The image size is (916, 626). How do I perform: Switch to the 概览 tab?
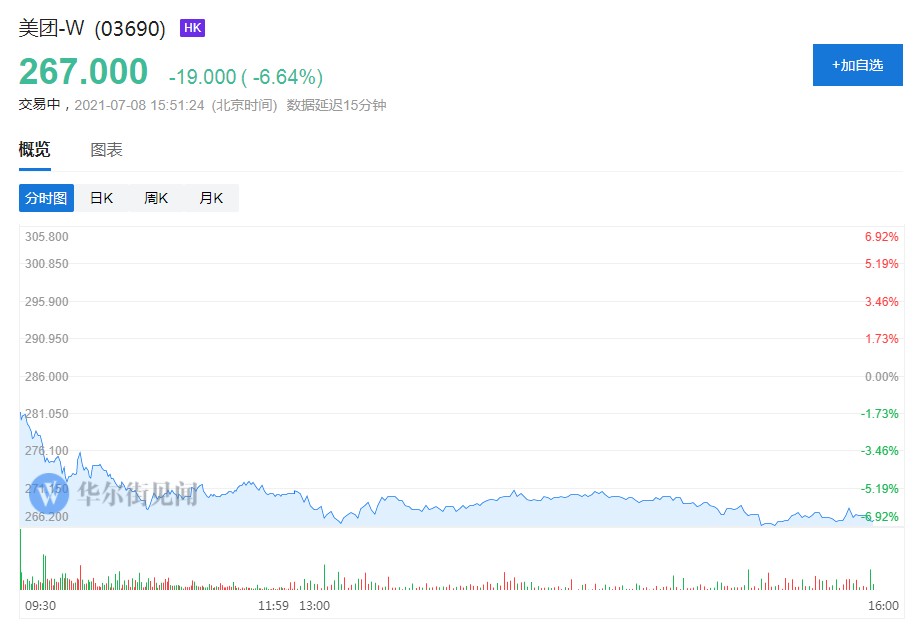click(x=34, y=150)
